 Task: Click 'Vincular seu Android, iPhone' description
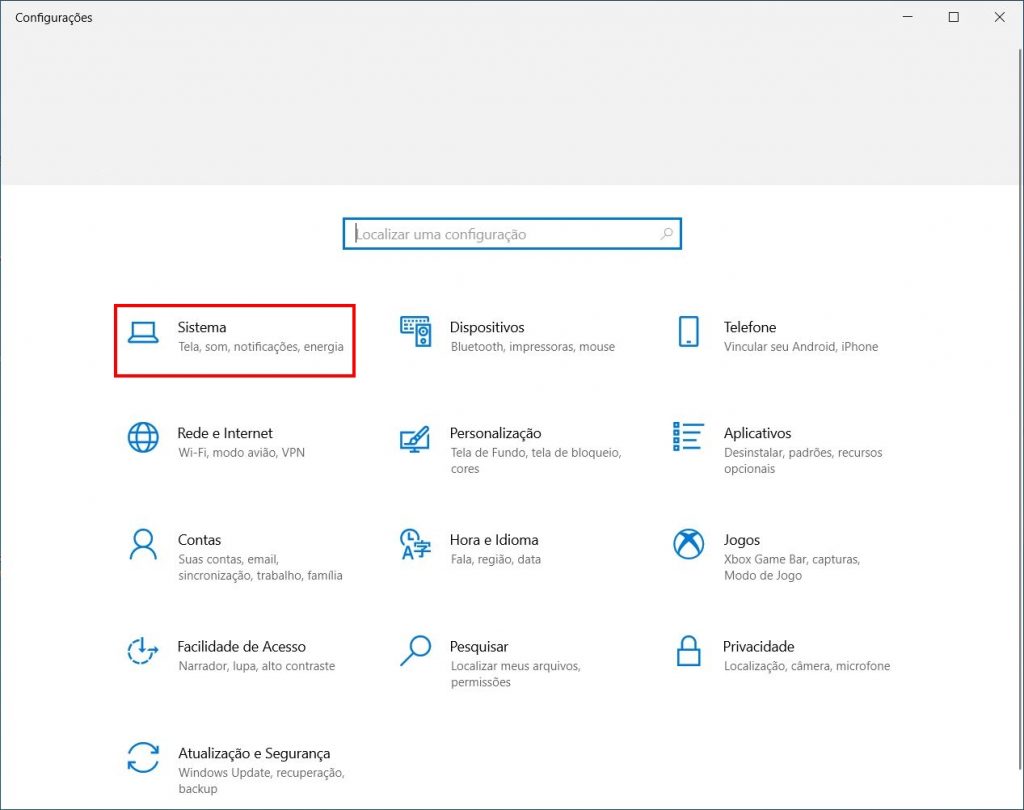[801, 347]
